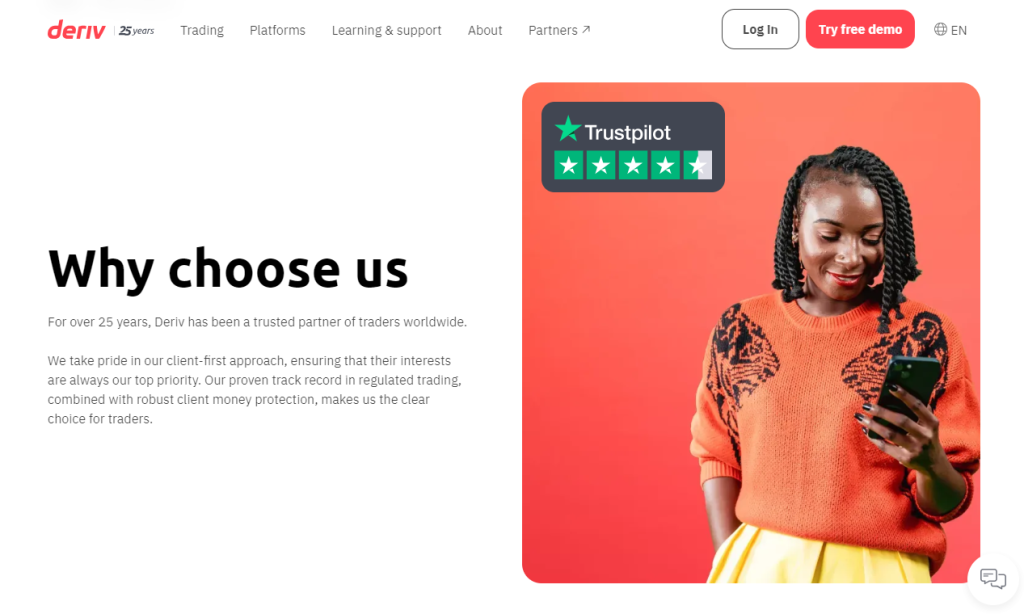Image resolution: width=1024 pixels, height=614 pixels.
Task: Click the Log in button
Action: click(760, 29)
